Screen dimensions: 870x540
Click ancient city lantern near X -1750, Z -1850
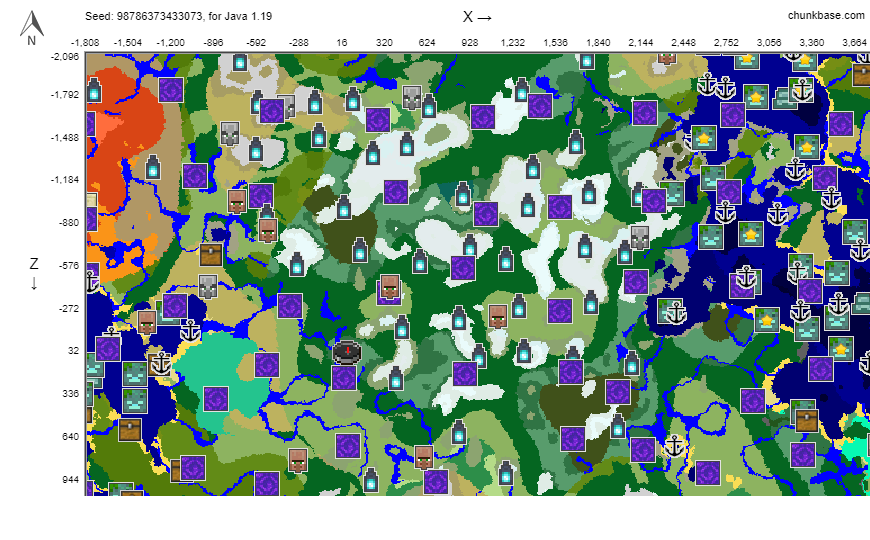[94, 90]
